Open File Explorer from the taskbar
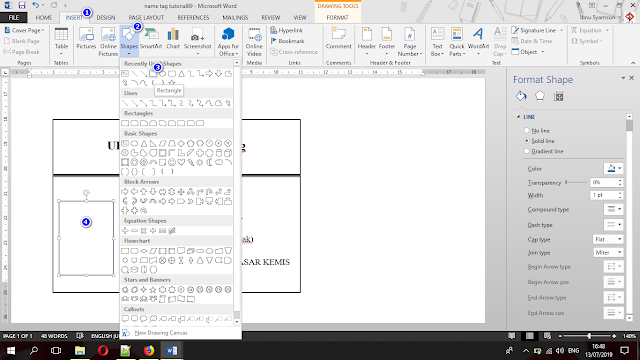The height and width of the screenshot is (360, 640). [x=80, y=350]
